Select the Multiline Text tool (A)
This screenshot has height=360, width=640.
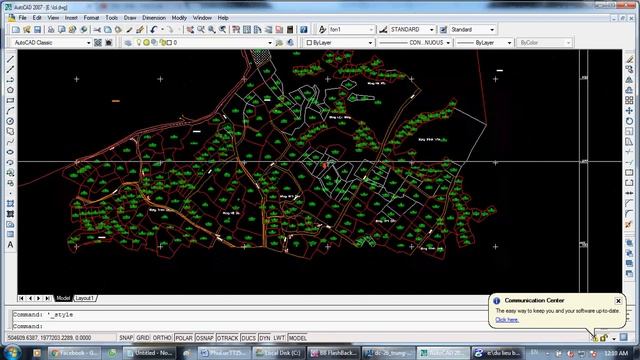pyautogui.click(x=11, y=245)
